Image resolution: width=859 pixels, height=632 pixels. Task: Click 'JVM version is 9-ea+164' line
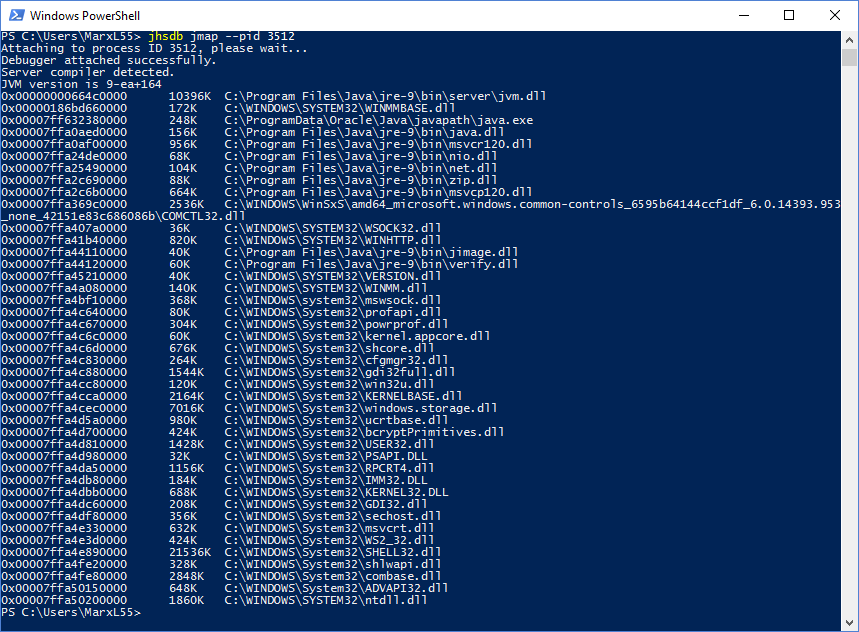pyautogui.click(x=81, y=84)
